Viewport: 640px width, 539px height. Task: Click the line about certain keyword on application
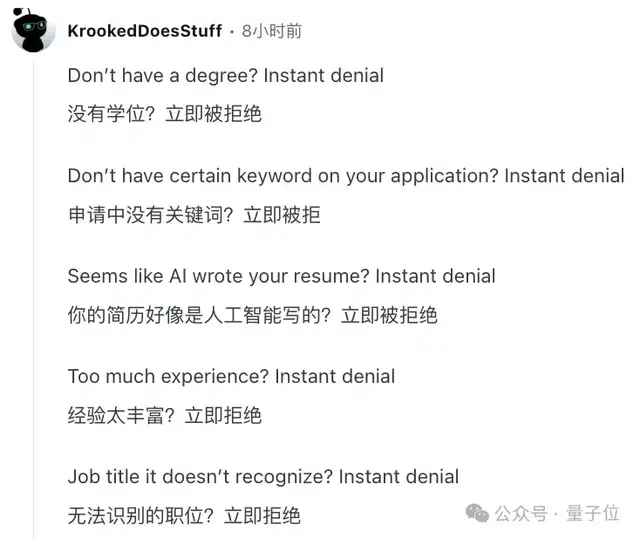[345, 175]
